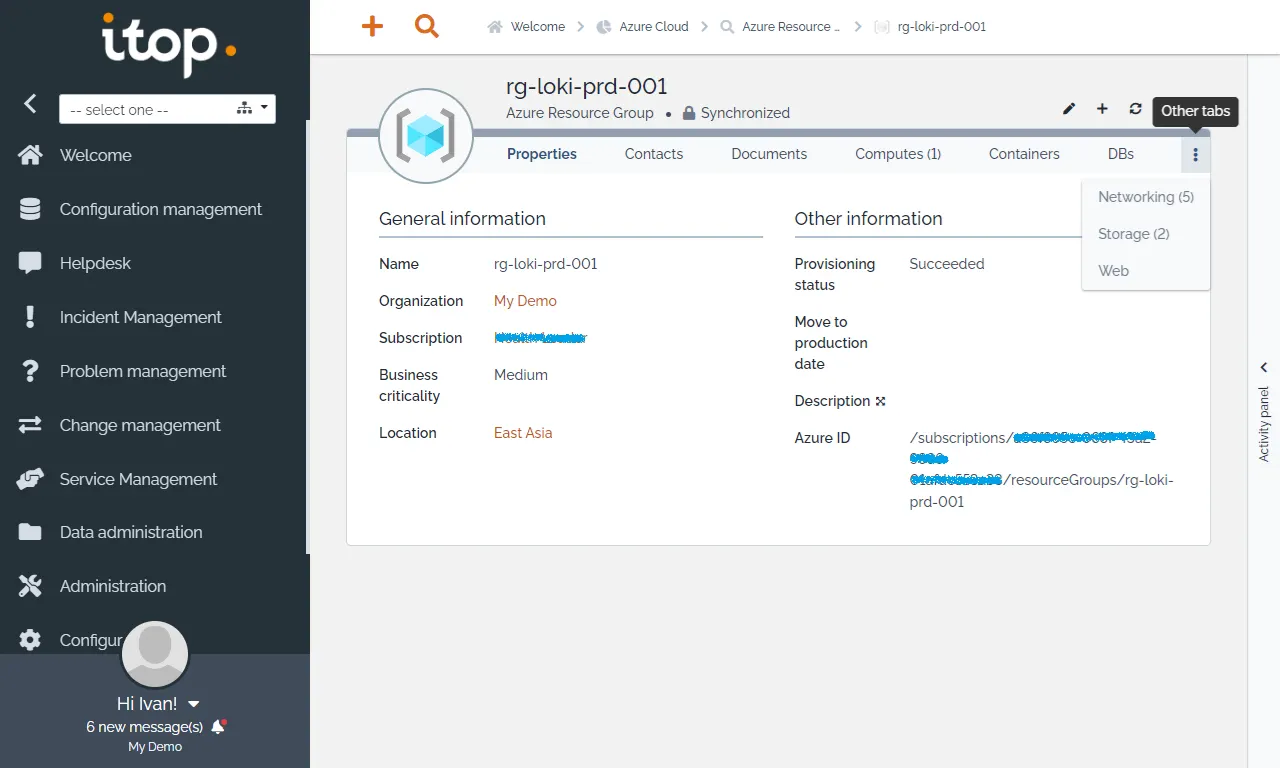The width and height of the screenshot is (1280, 768).
Task: Open the Hi Ivan user menu arrow
Action: 194,704
